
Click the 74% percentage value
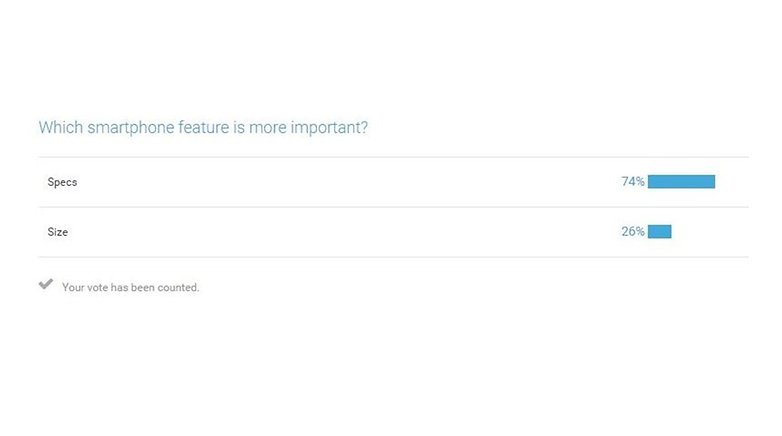(x=633, y=182)
